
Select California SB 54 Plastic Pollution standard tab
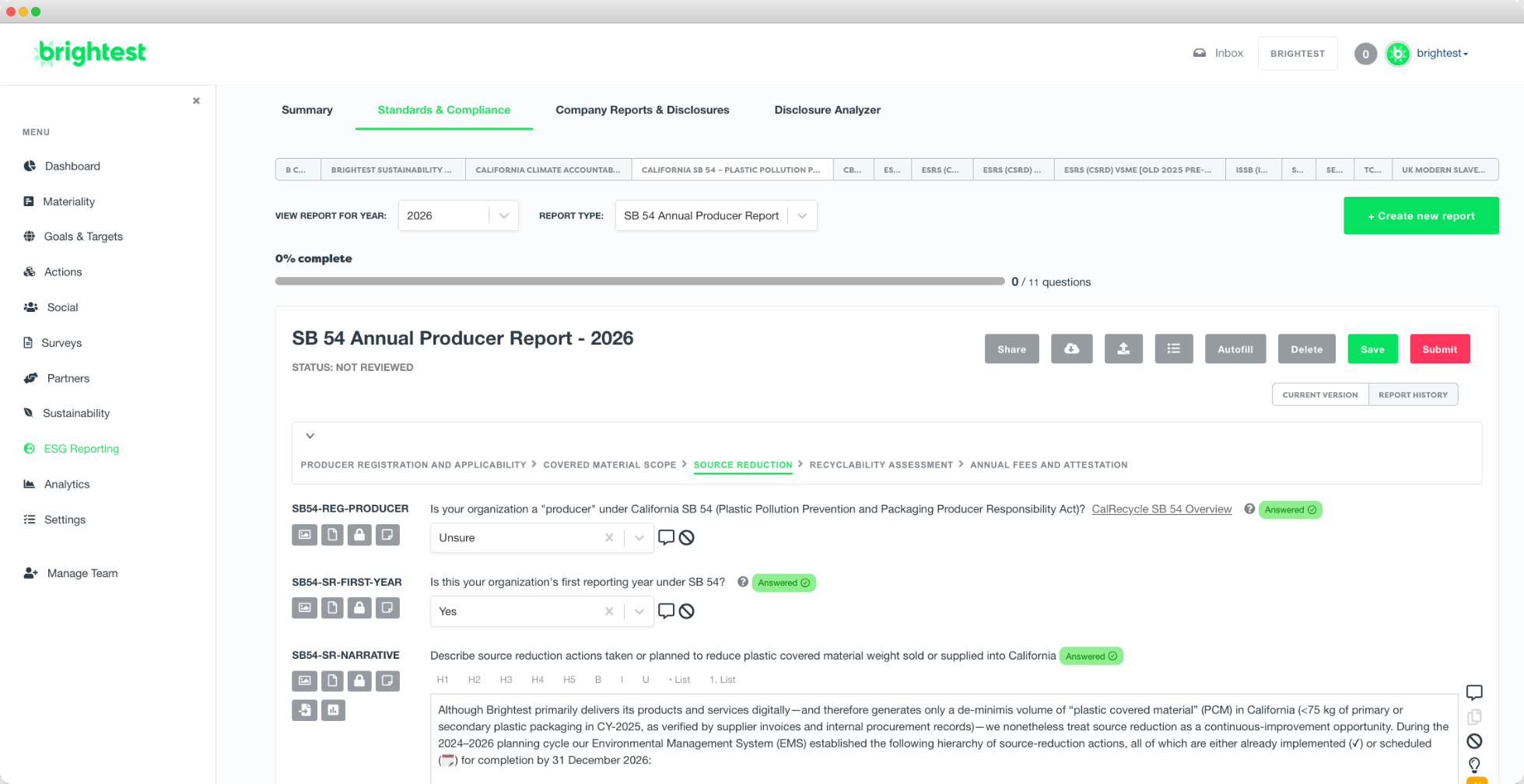[731, 170]
